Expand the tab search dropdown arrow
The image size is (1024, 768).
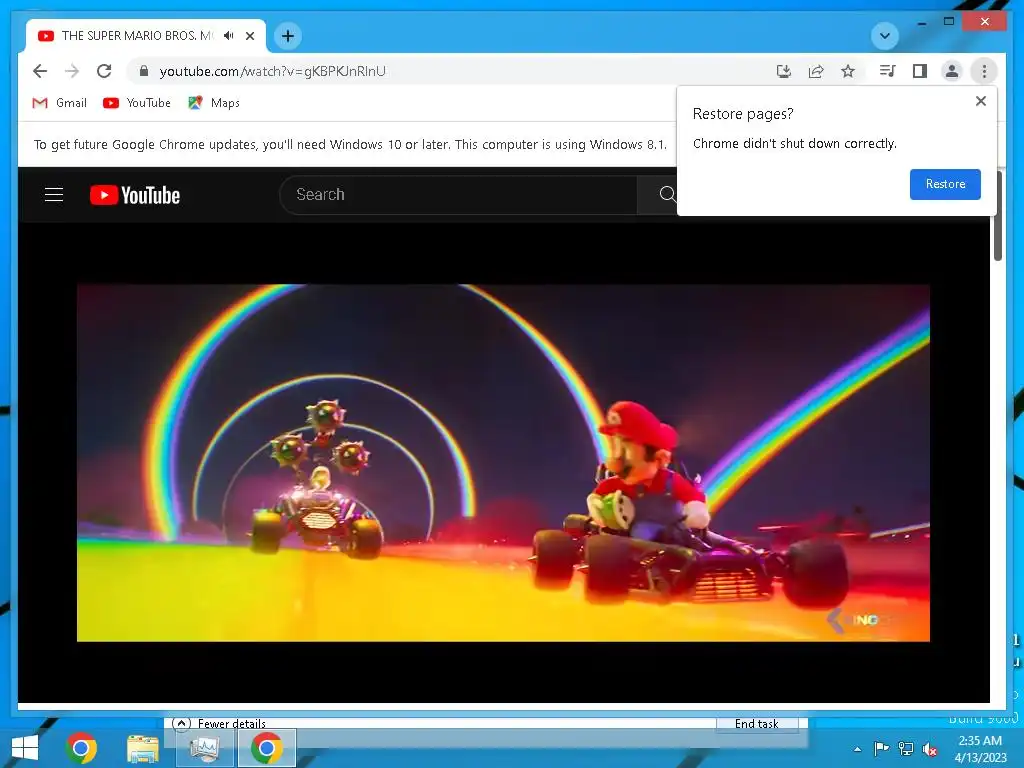tap(885, 36)
